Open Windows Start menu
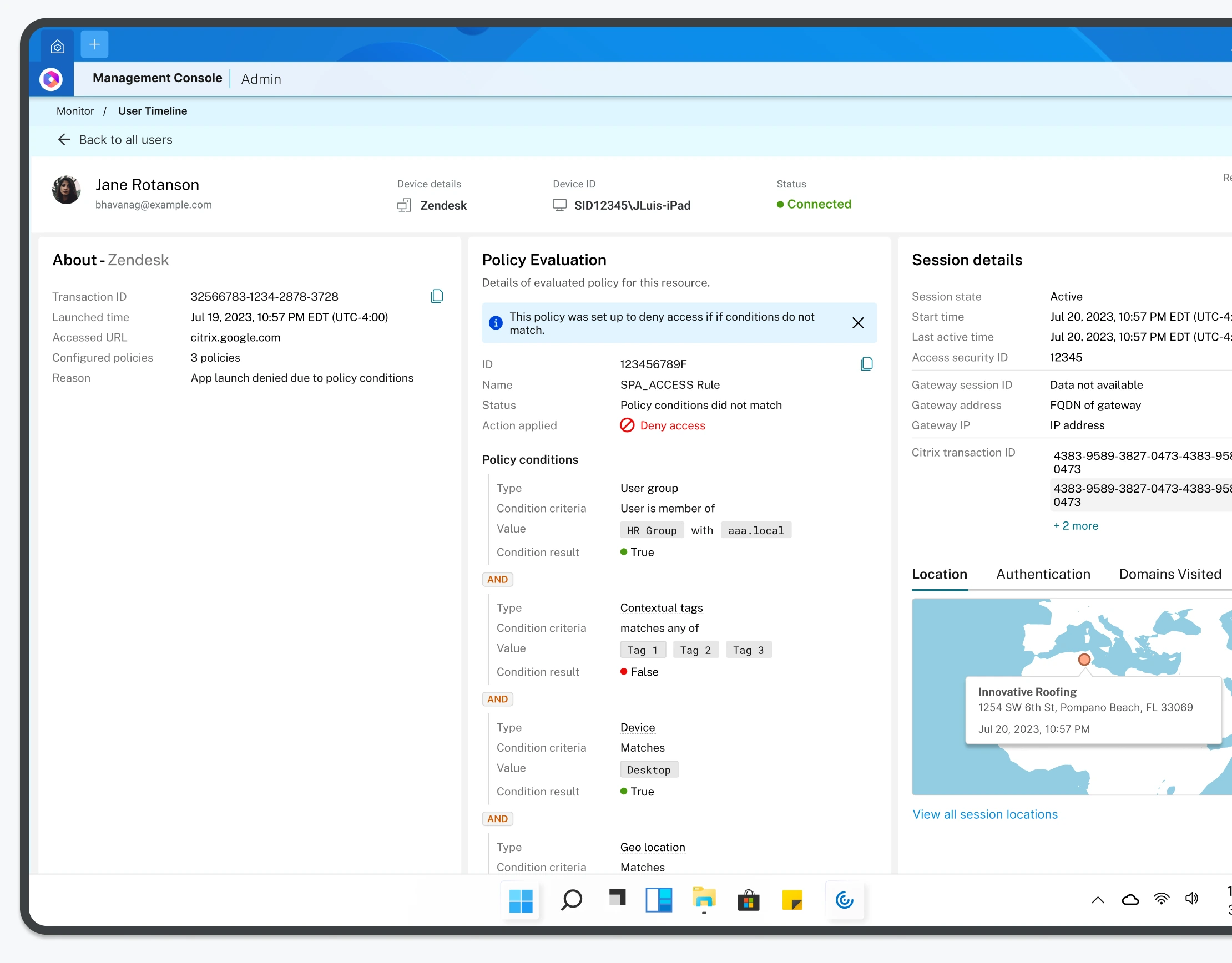The image size is (1232, 963). coord(520,900)
